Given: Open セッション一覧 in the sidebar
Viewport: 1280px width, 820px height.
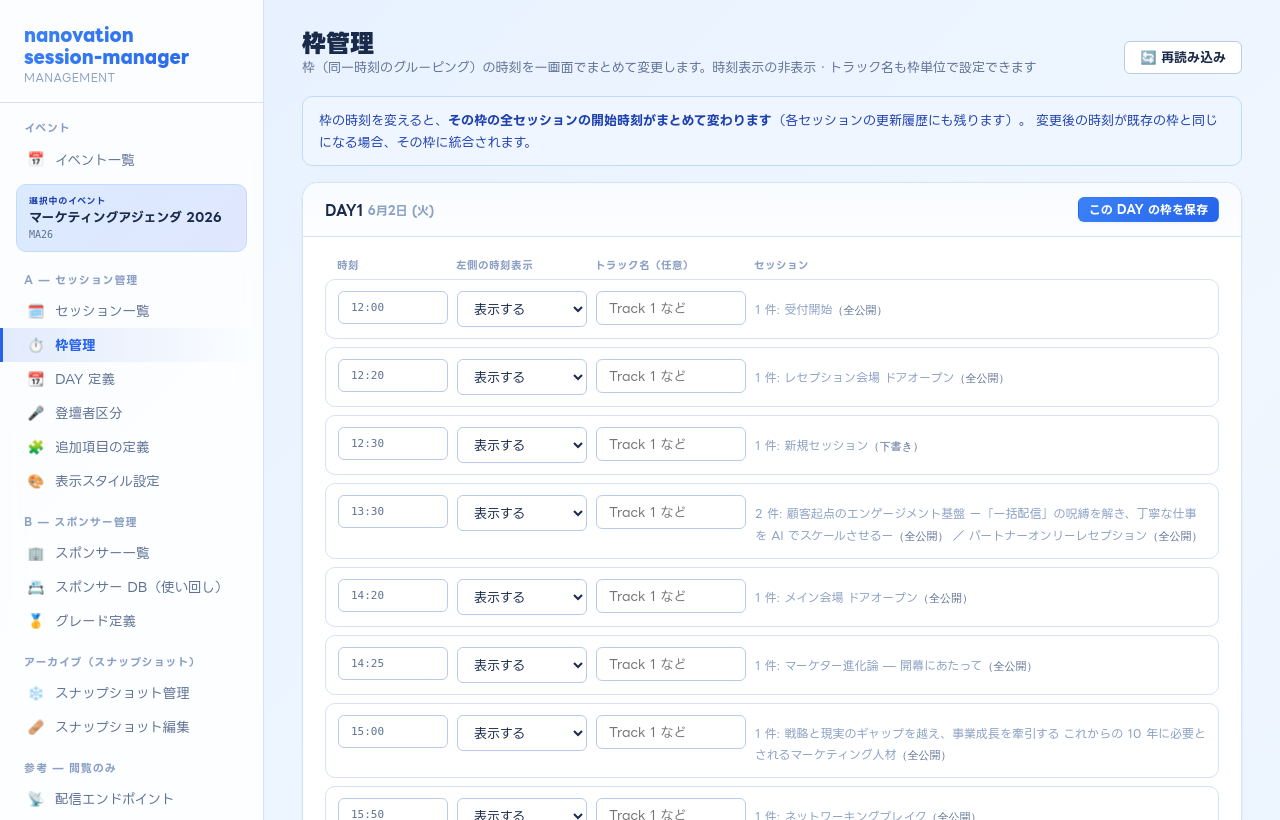Looking at the screenshot, I should point(131,311).
